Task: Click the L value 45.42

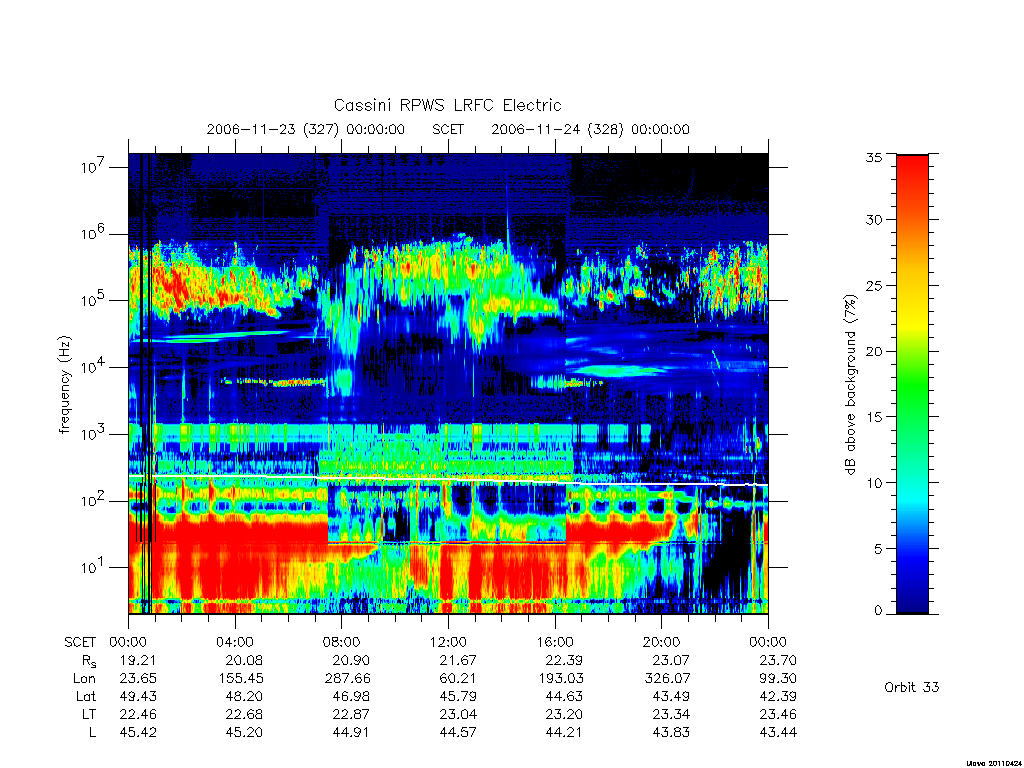Action: pyautogui.click(x=138, y=733)
